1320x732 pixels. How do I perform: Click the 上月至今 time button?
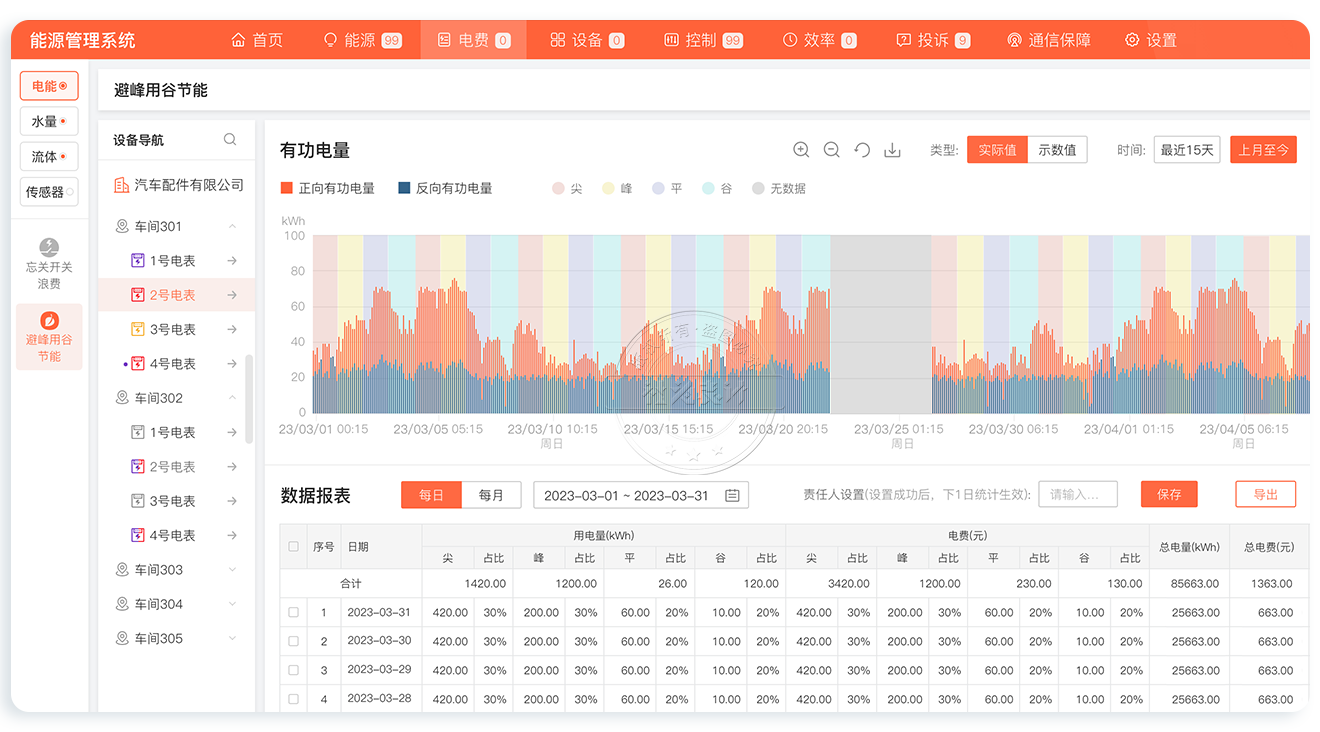coord(1263,150)
